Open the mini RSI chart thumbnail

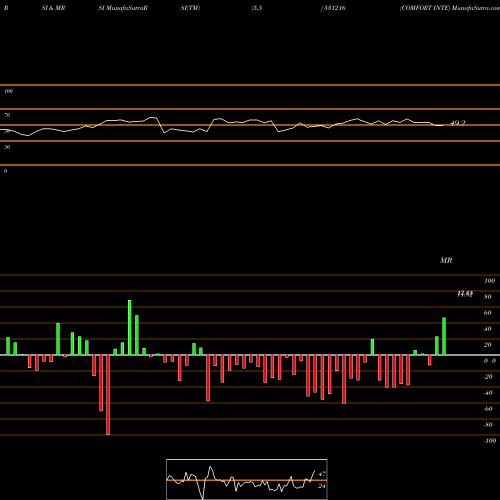(247, 479)
